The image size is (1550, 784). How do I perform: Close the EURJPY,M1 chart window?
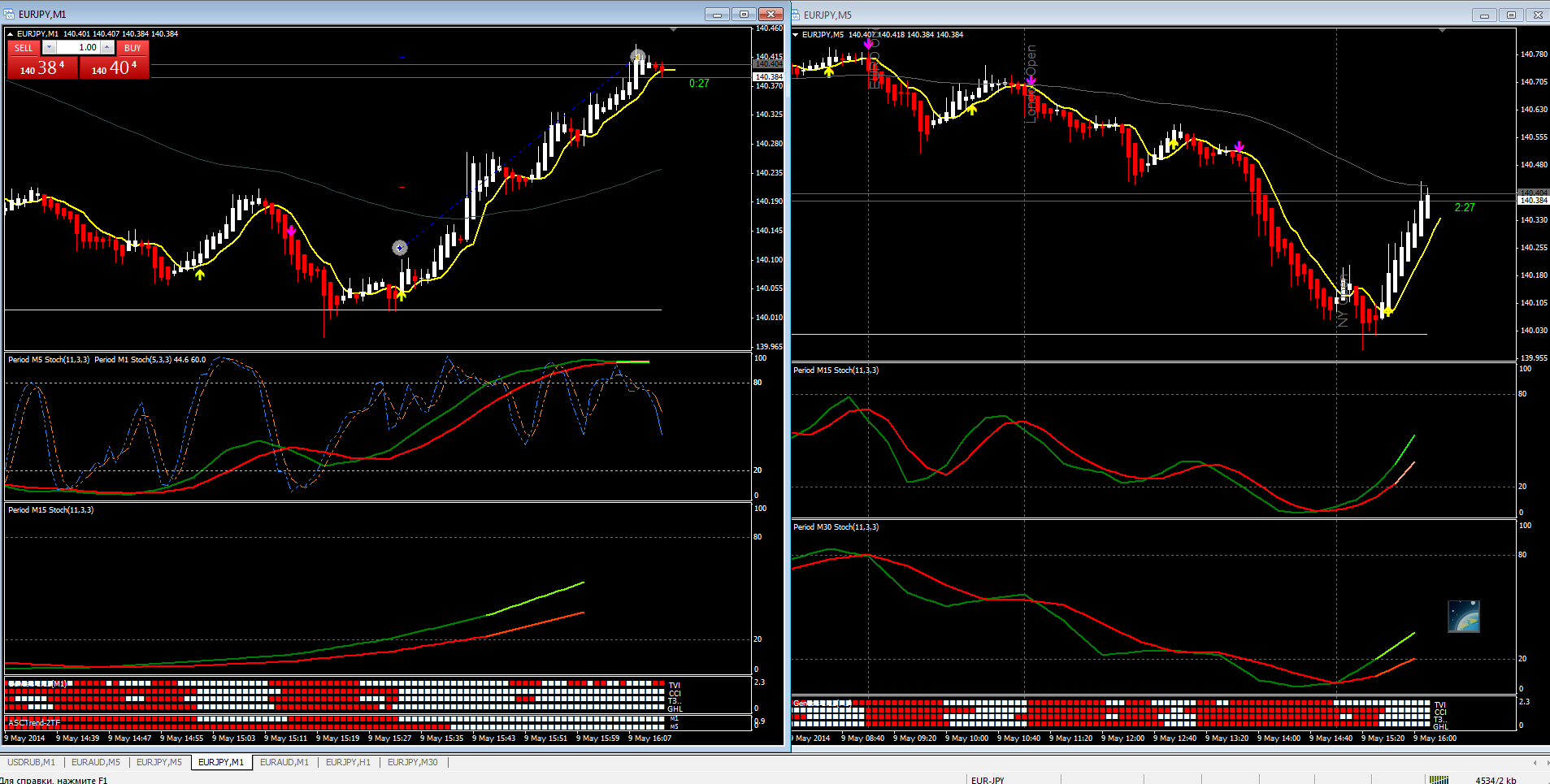(x=771, y=14)
